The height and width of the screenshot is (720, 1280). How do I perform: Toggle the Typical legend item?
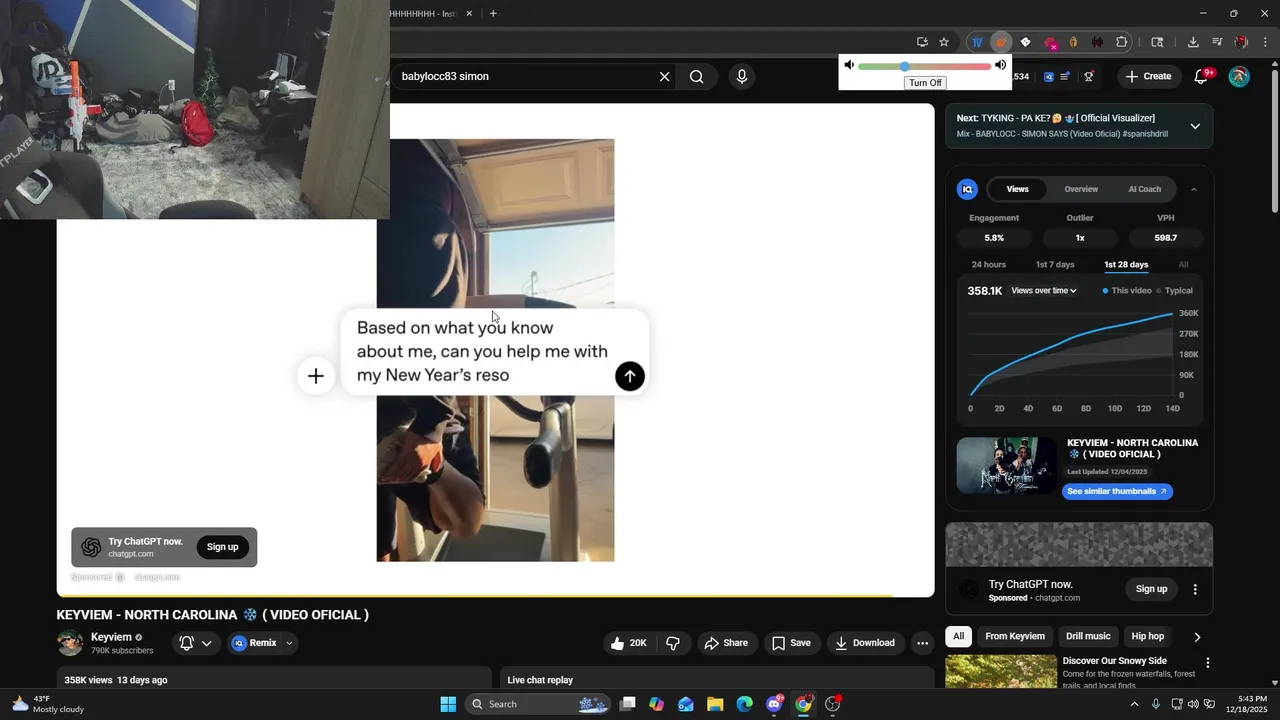1175,291
